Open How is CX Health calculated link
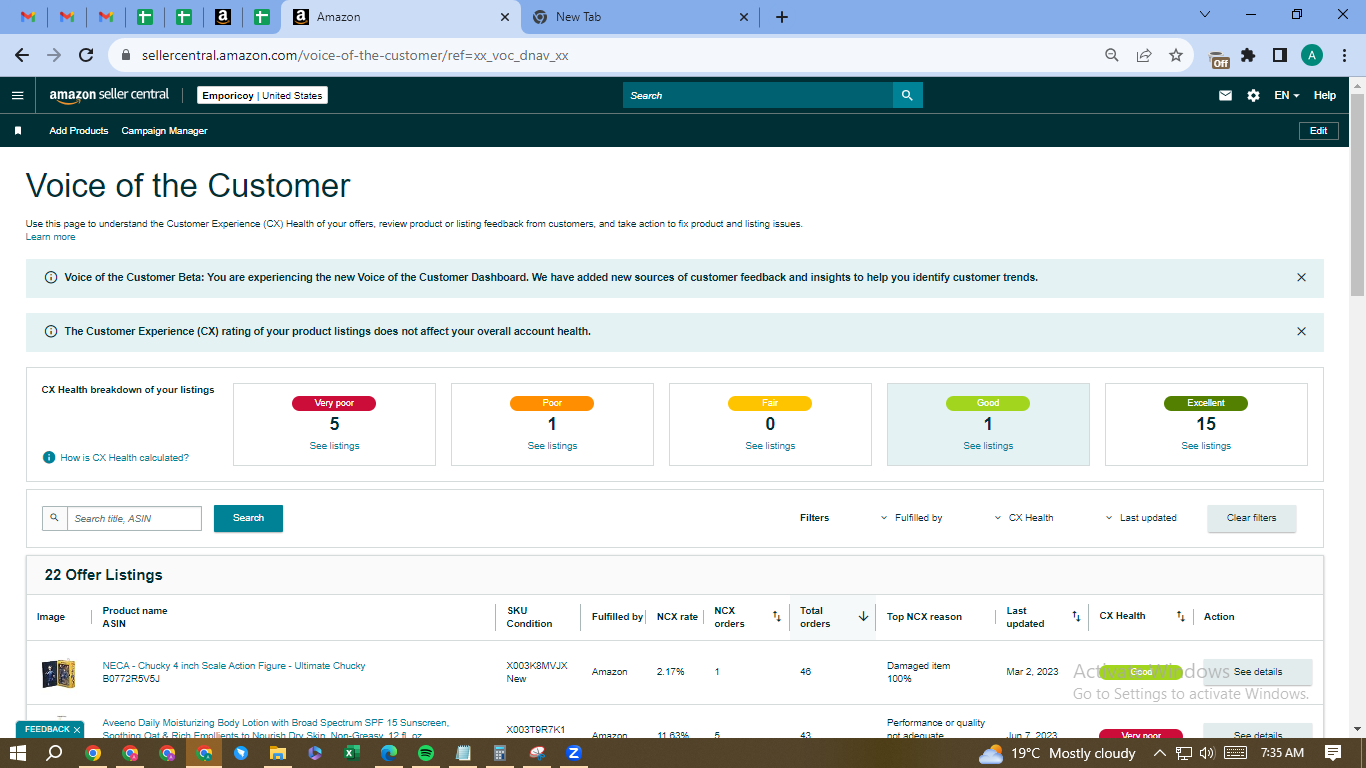The width and height of the screenshot is (1366, 768). (x=125, y=457)
